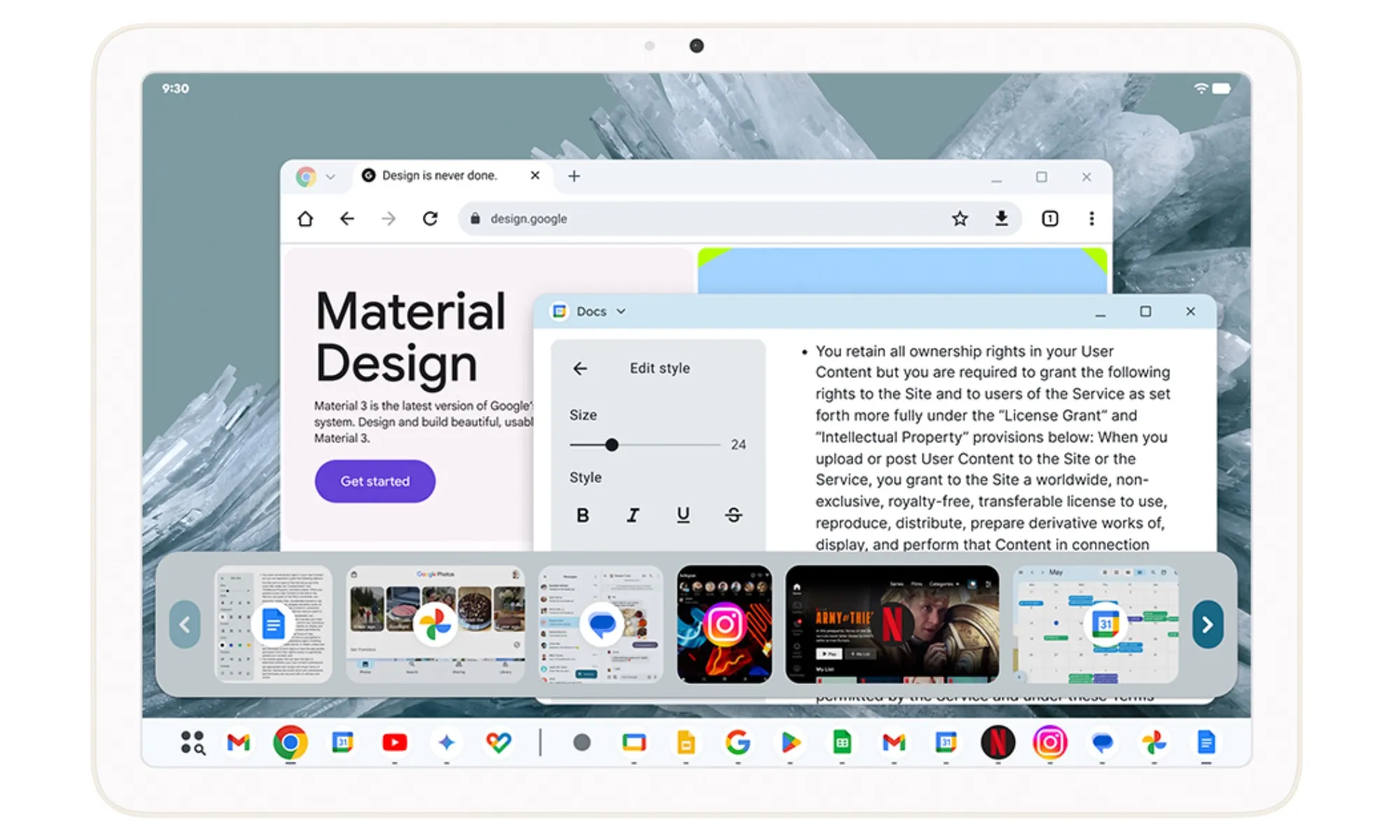This screenshot has height=840, width=1400.
Task: Go back from Edit style panel
Action: (580, 368)
